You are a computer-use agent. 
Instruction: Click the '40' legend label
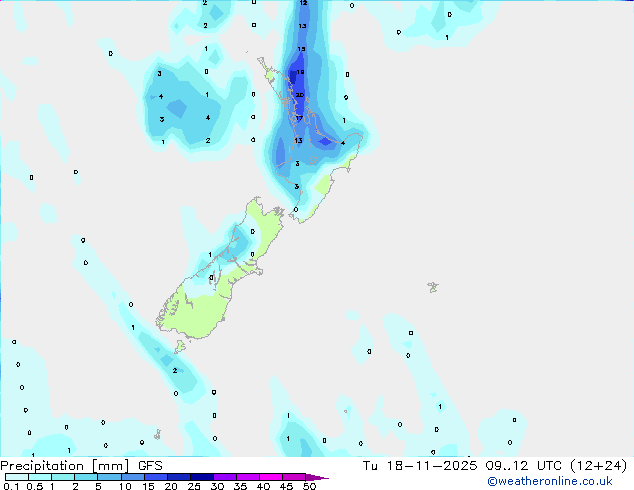point(263,486)
